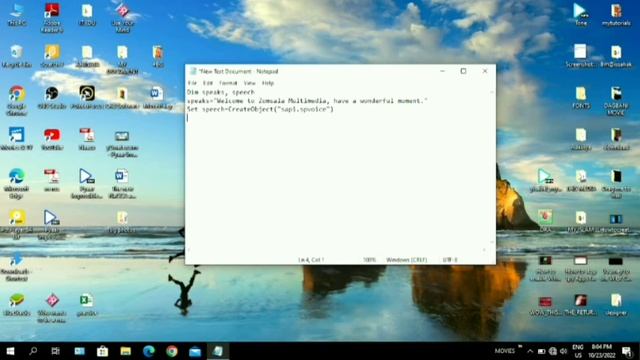The width and height of the screenshot is (640, 360).
Task: Show hidden system tray icons
Action: [x=530, y=351]
